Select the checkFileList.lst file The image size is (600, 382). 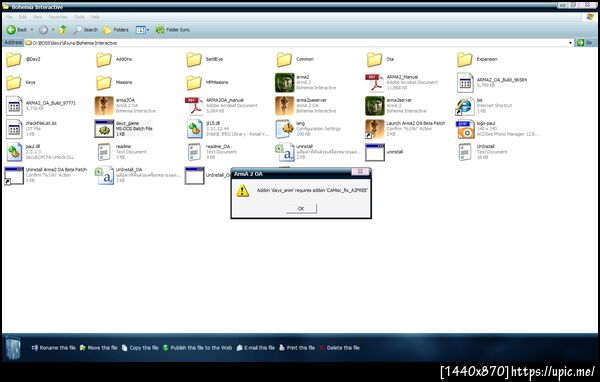[x=31, y=129]
